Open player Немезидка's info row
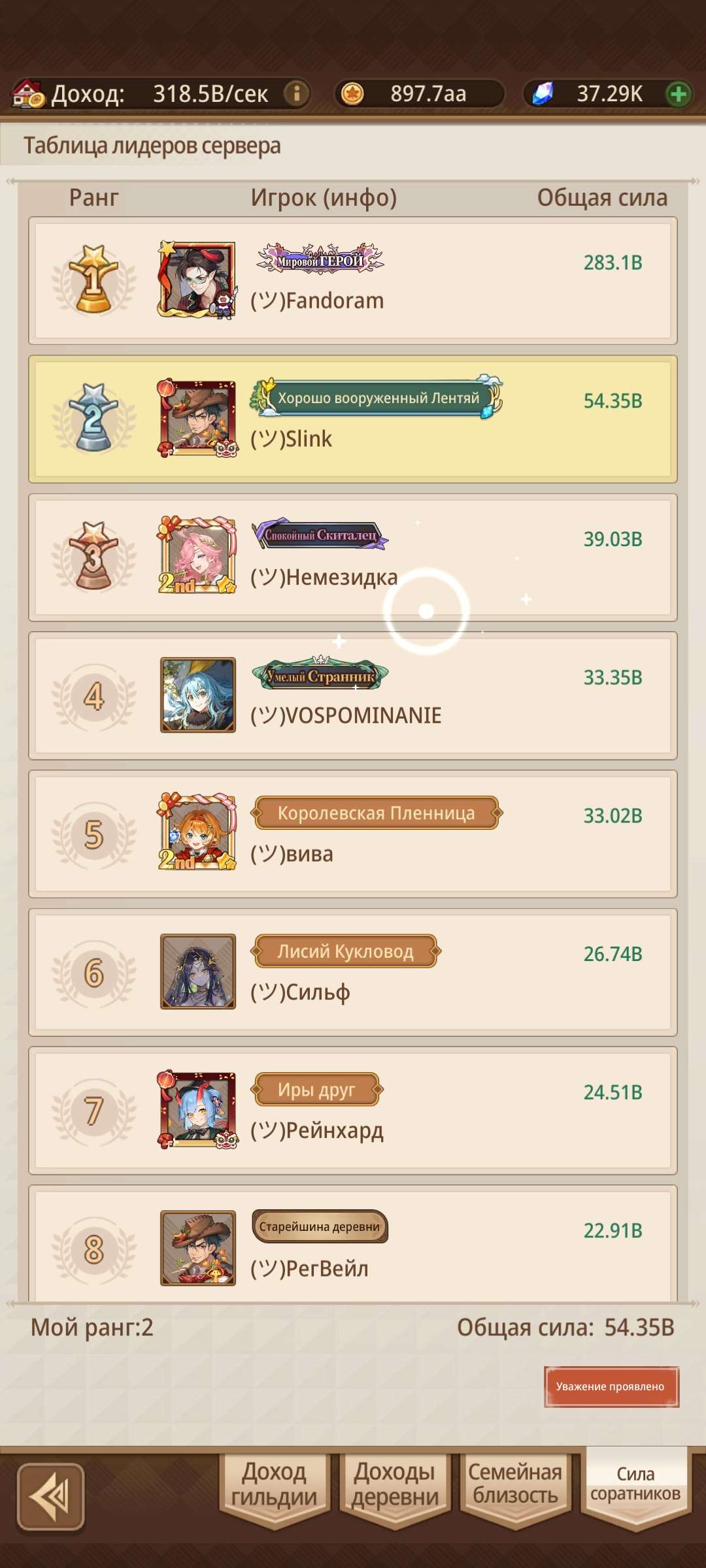 click(x=353, y=557)
